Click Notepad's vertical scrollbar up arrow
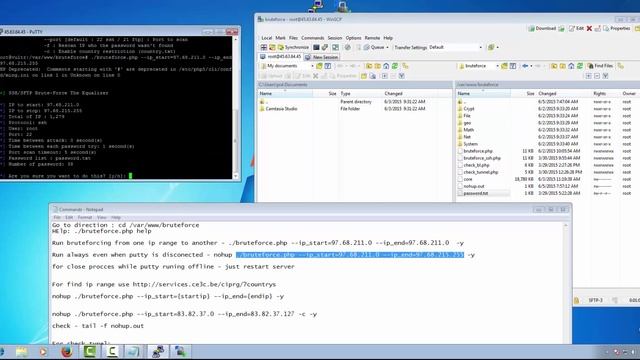This screenshot has height=360, width=640. pyautogui.click(x=566, y=226)
